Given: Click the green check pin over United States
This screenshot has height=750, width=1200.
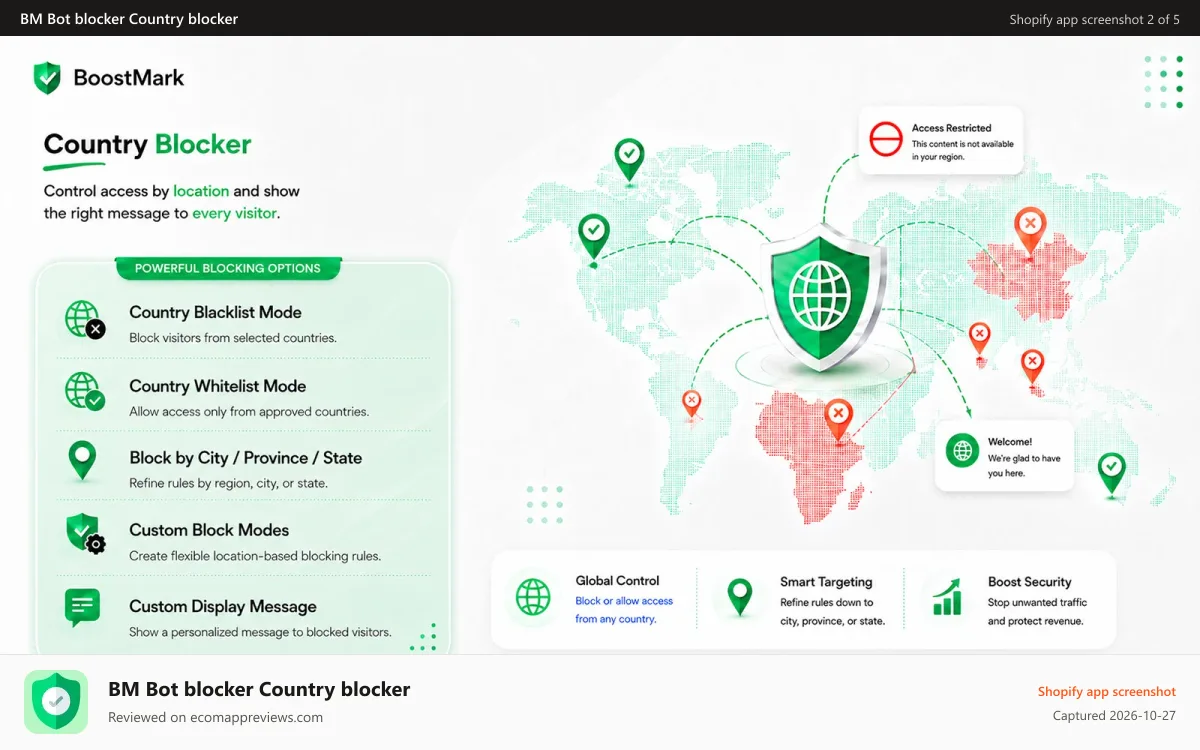Looking at the screenshot, I should tap(594, 236).
